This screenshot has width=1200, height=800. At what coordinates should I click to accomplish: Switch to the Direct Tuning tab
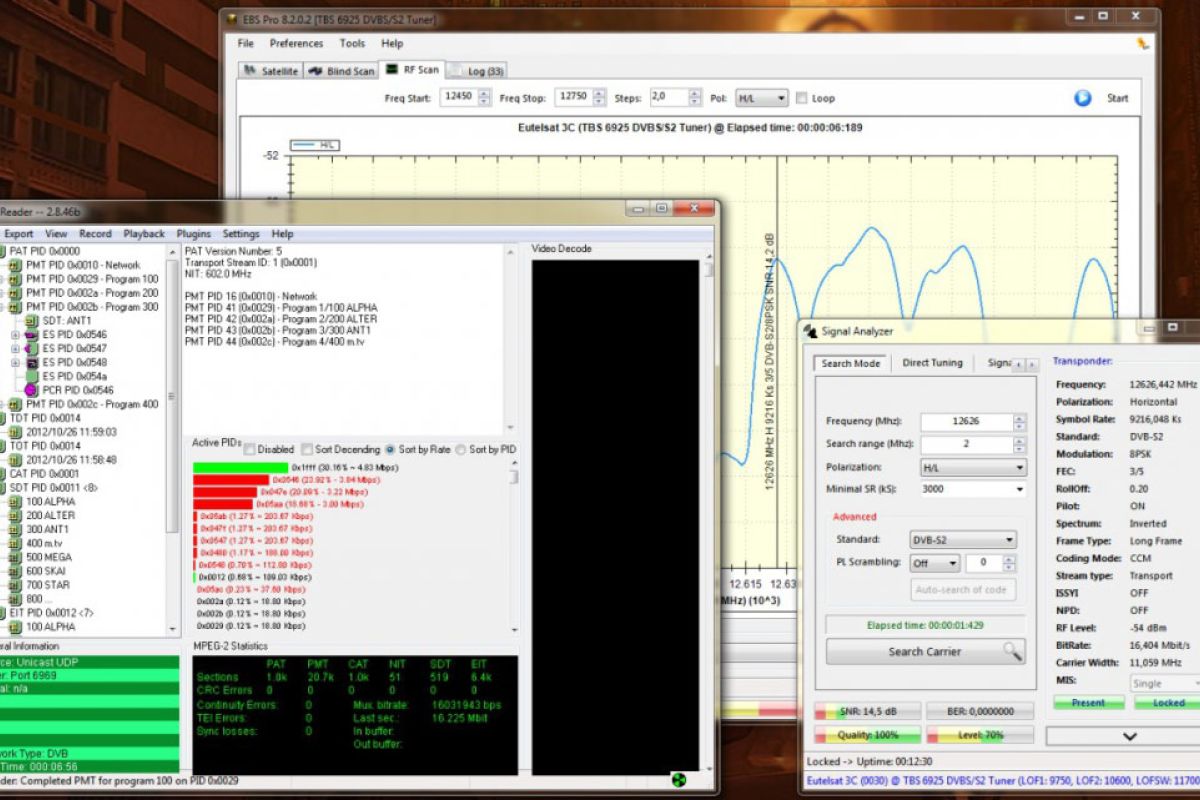932,363
